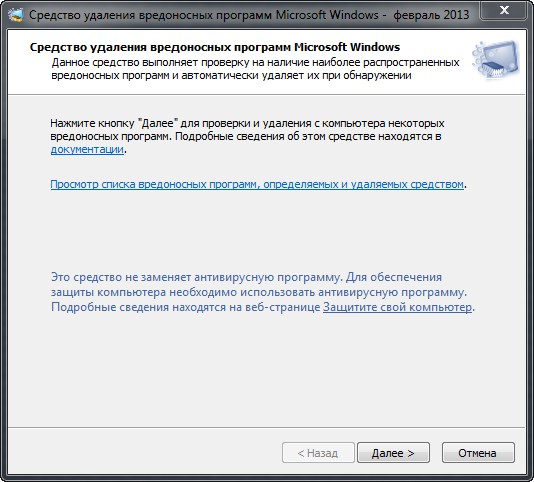Click the title bar application icon
This screenshot has height=482, width=534.
tap(16, 15)
